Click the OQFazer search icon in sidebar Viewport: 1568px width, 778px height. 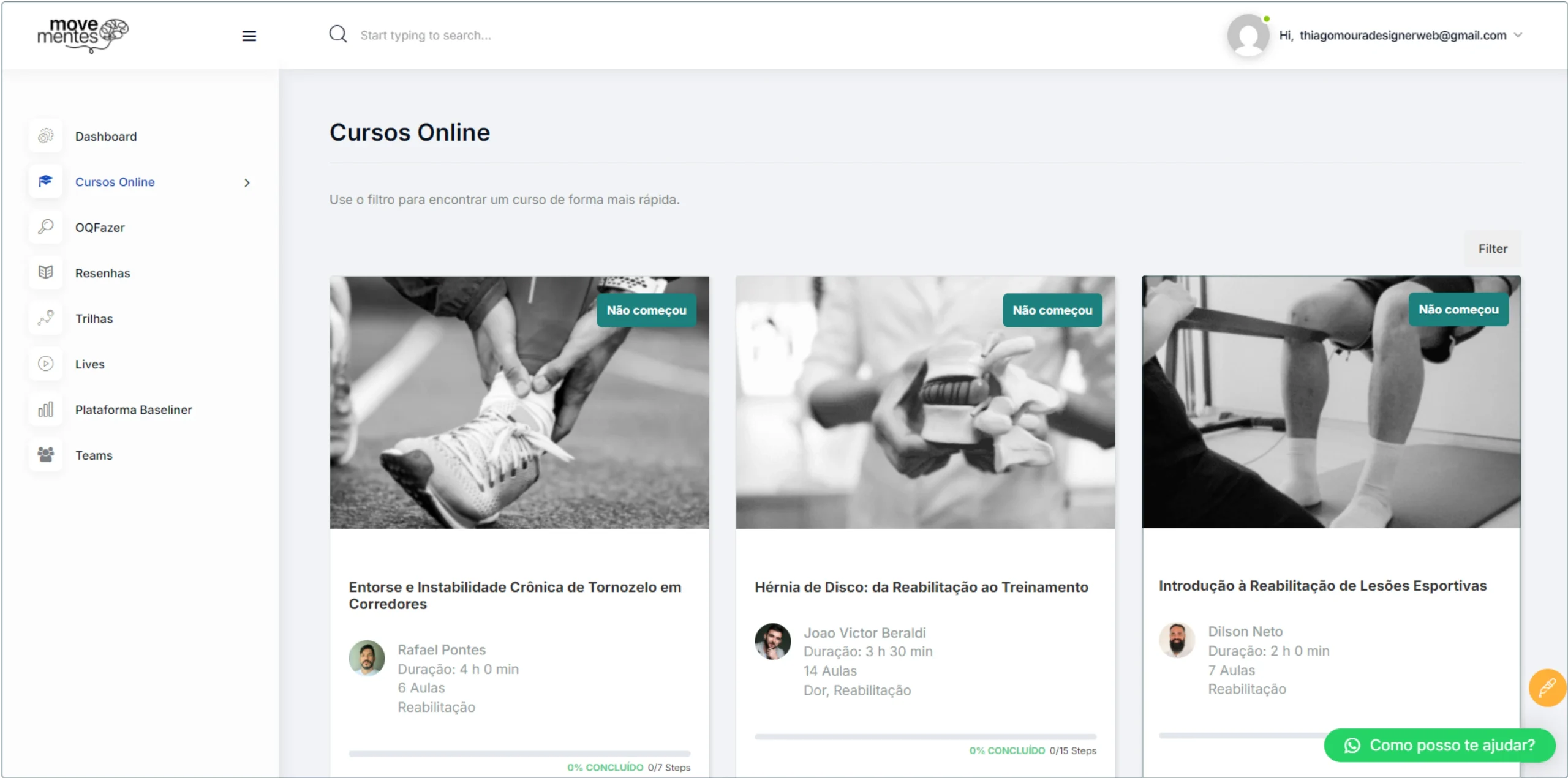46,227
